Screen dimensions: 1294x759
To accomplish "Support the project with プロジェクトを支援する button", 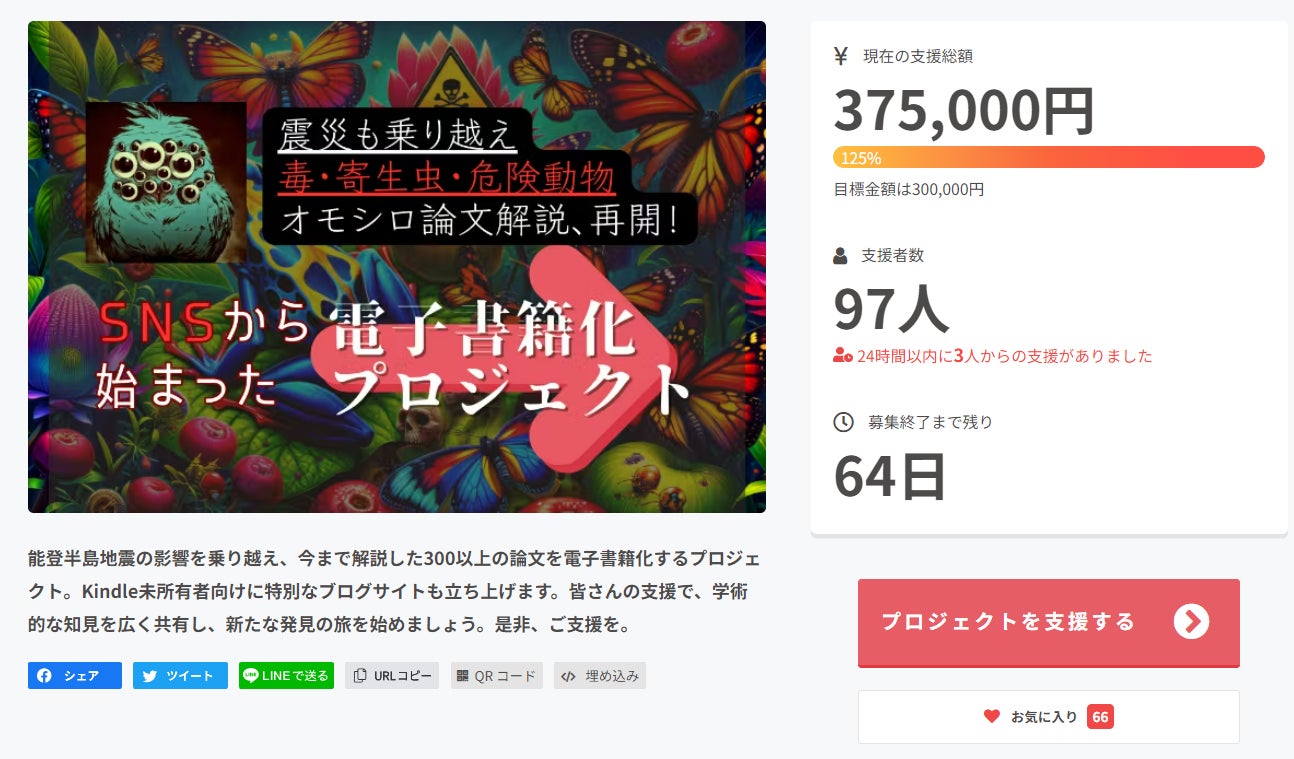I will click(1049, 623).
